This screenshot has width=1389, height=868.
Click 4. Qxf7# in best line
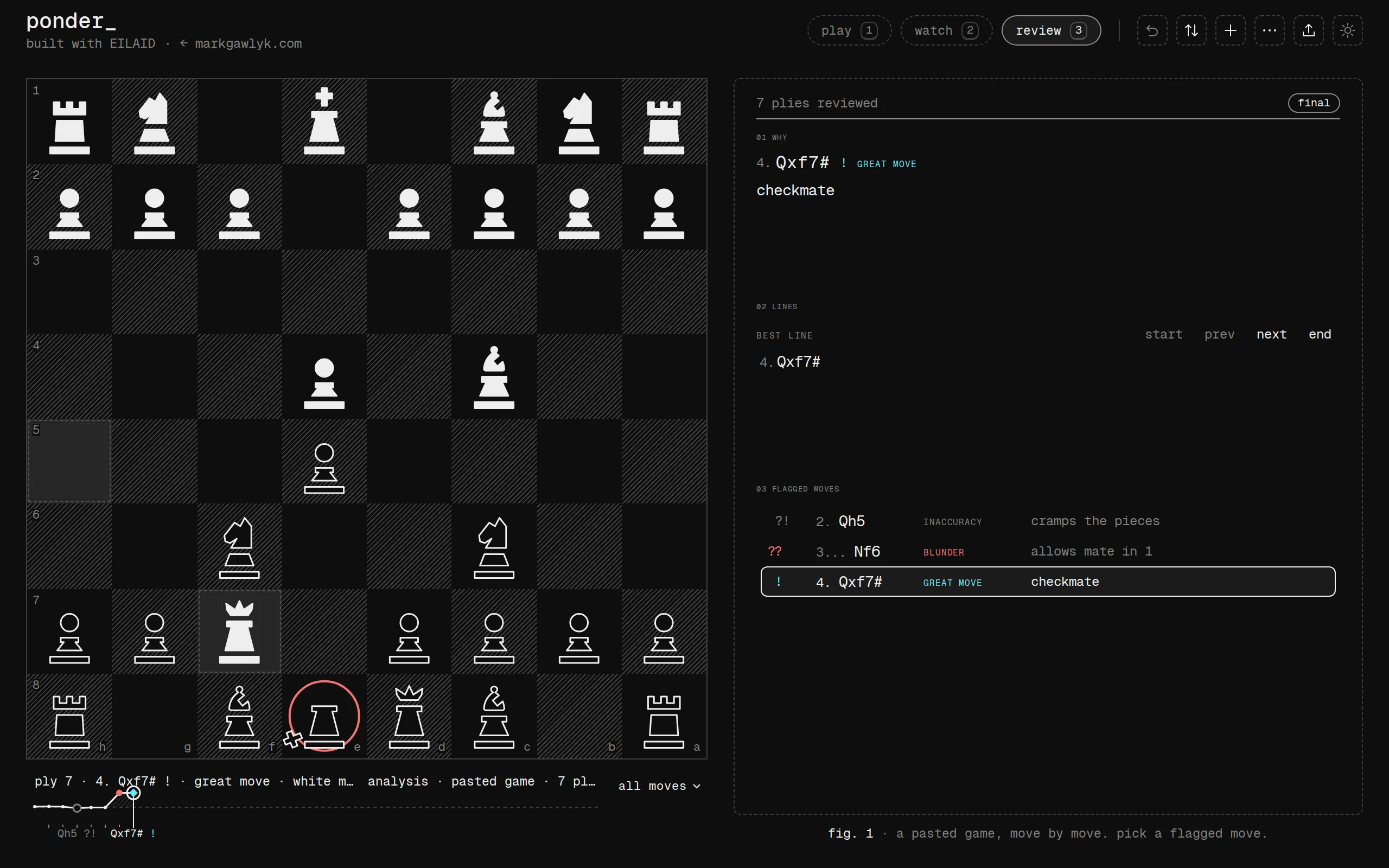pos(791,362)
